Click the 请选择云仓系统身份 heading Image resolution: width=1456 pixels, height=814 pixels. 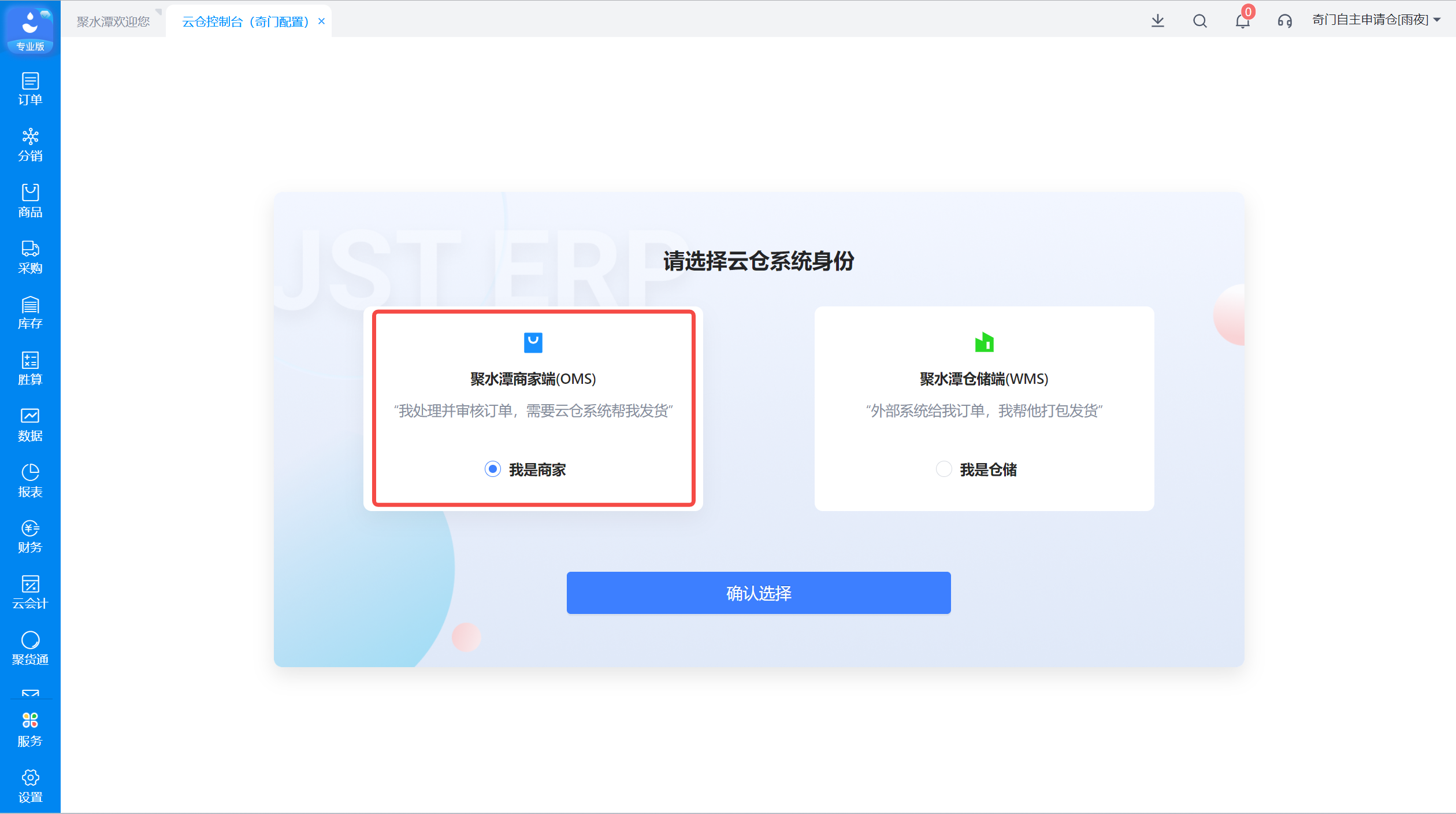759,261
